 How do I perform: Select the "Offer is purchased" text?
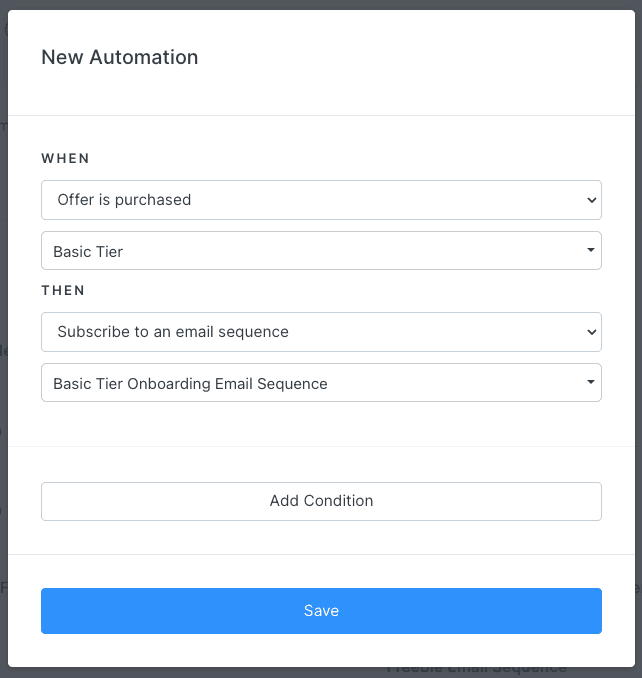coord(124,200)
